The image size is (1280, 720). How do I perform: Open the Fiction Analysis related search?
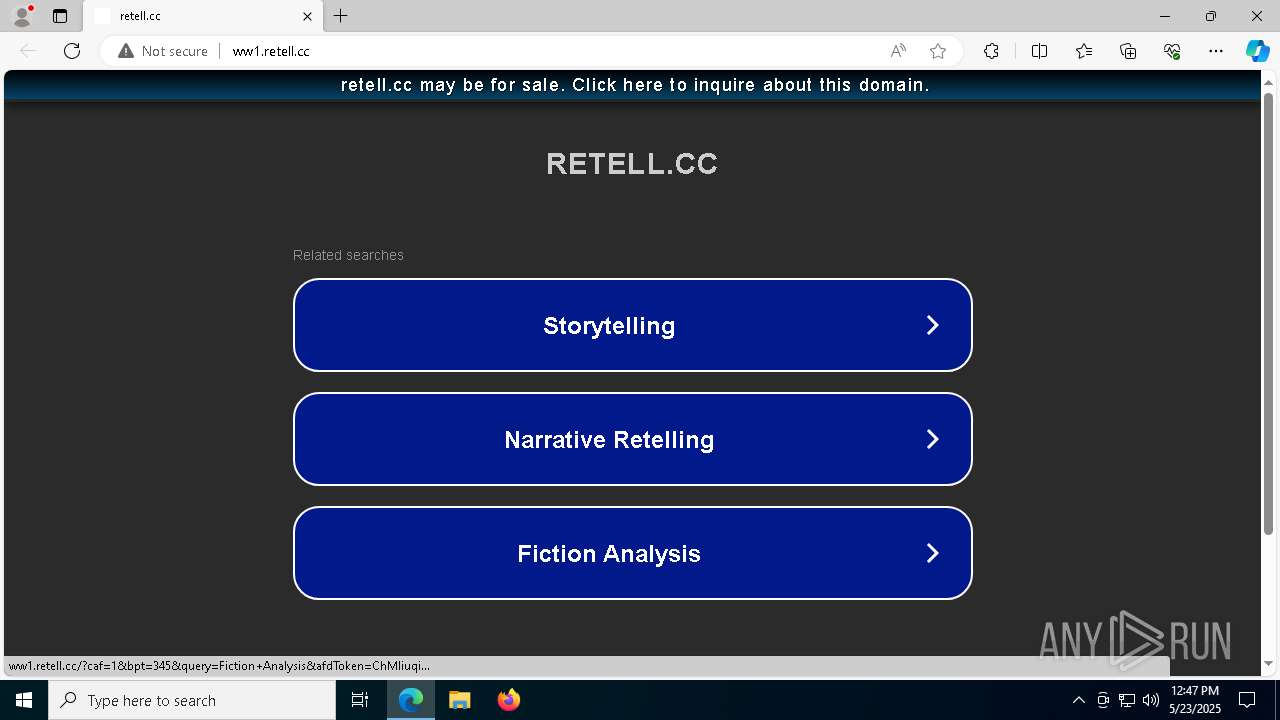(x=633, y=553)
